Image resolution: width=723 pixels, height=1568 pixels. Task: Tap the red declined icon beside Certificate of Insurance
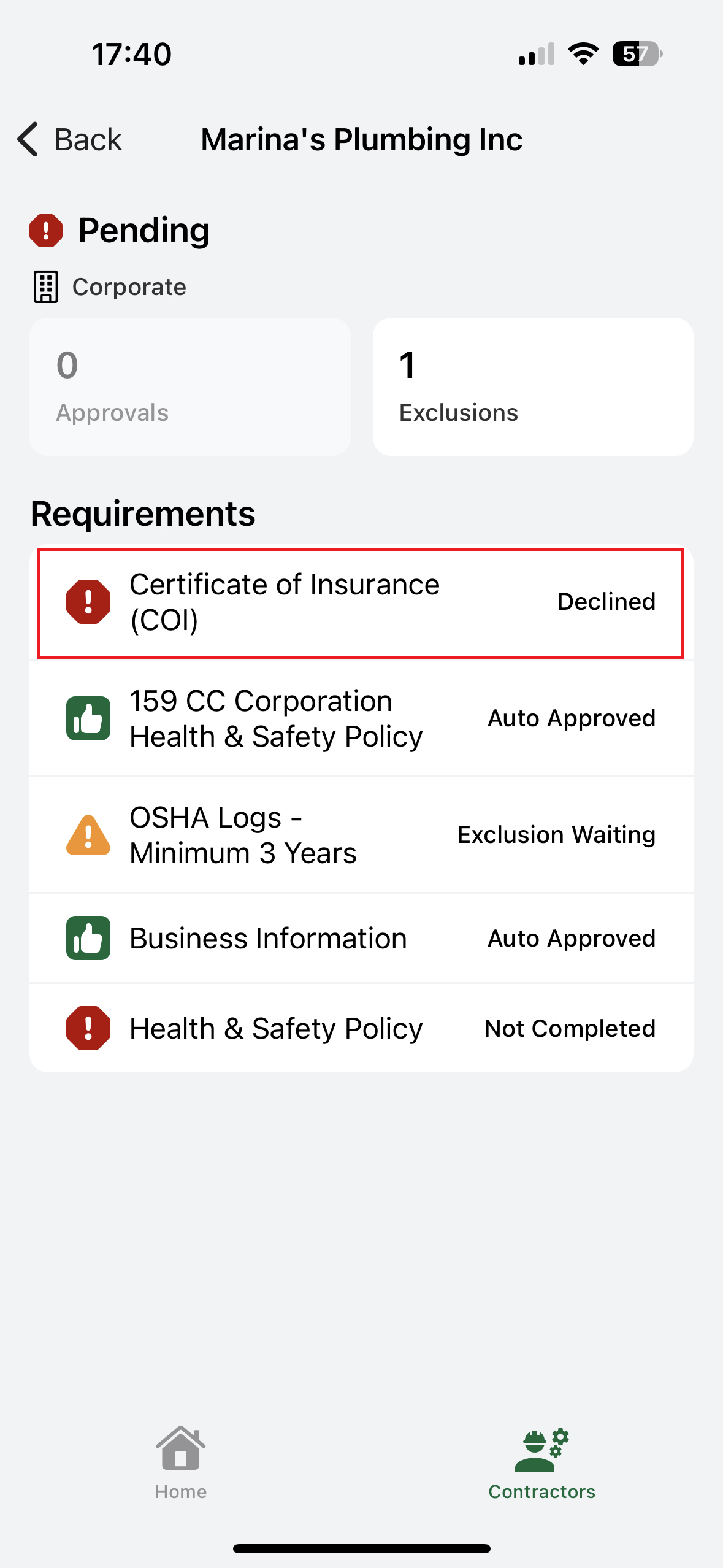point(88,602)
